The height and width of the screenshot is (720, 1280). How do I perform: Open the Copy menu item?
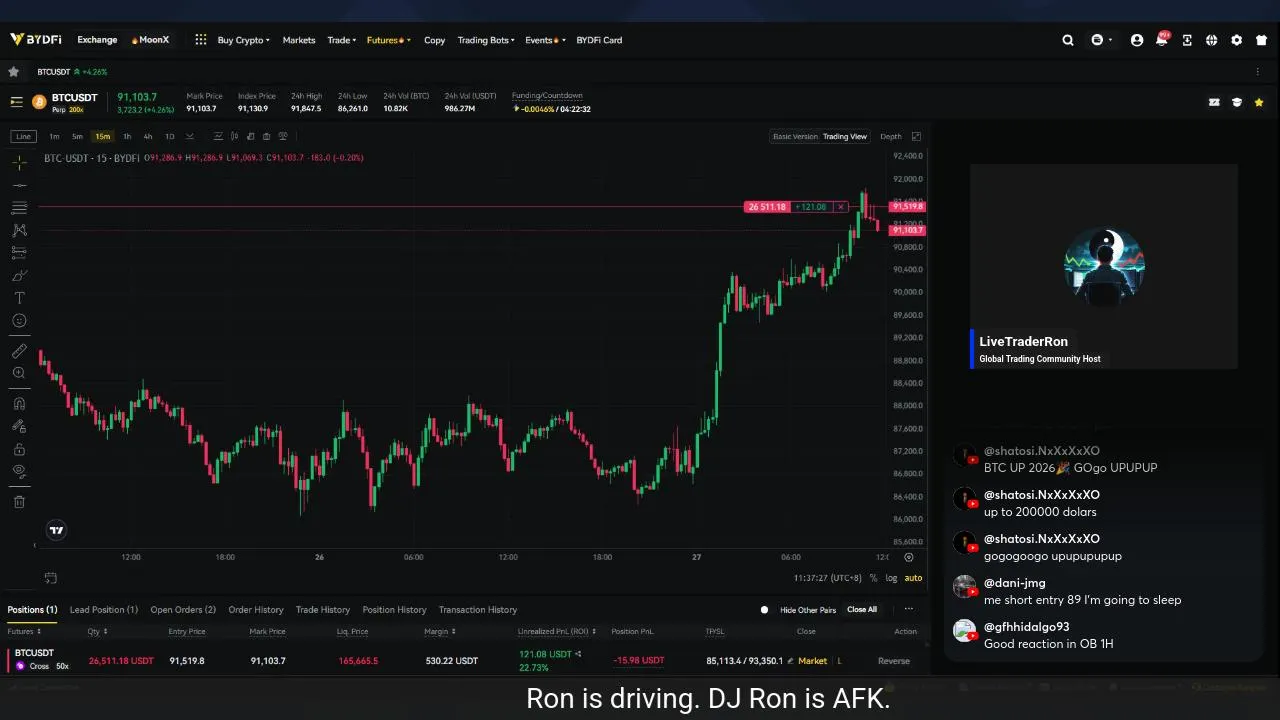coord(434,40)
